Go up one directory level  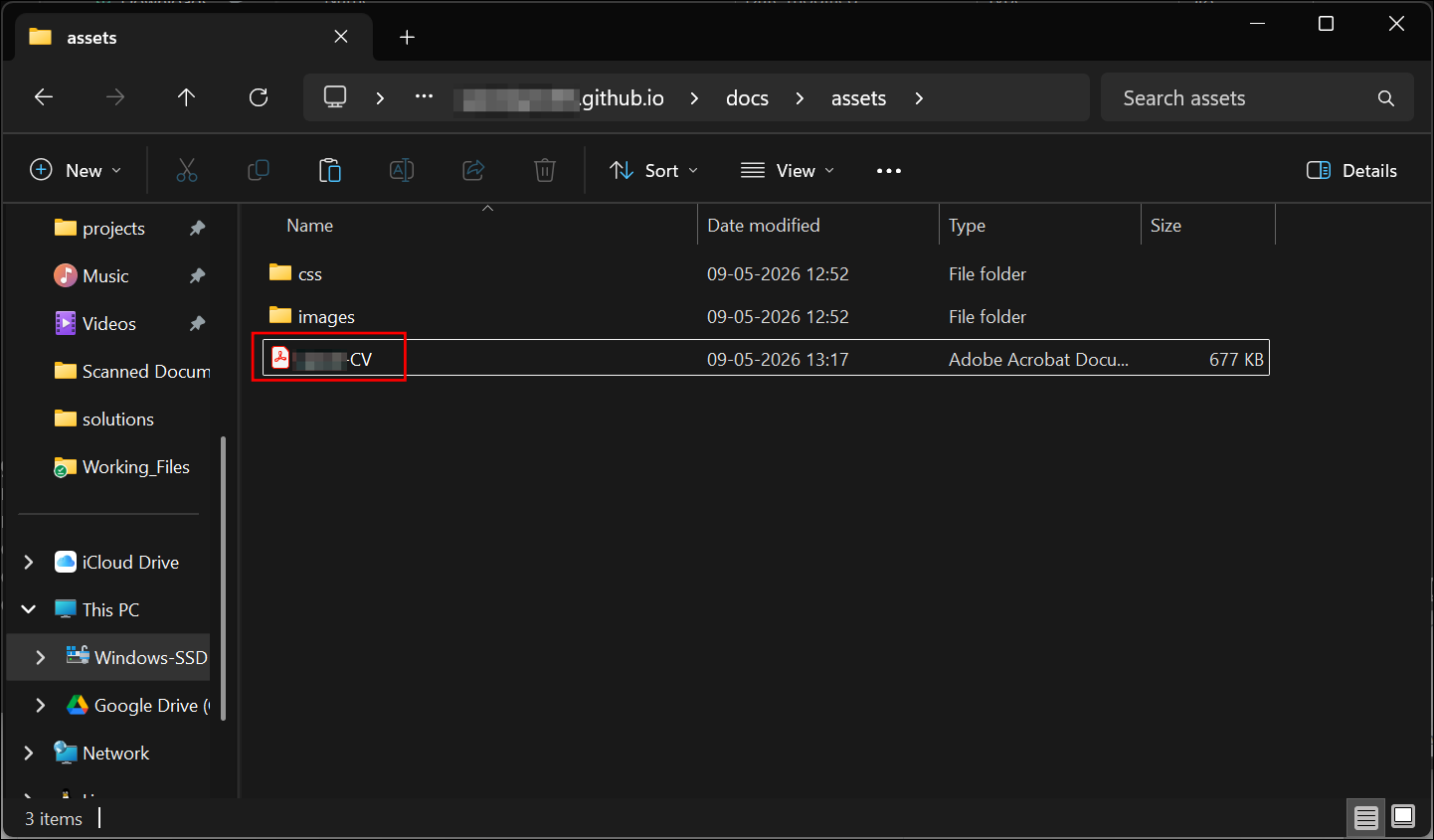point(186,97)
